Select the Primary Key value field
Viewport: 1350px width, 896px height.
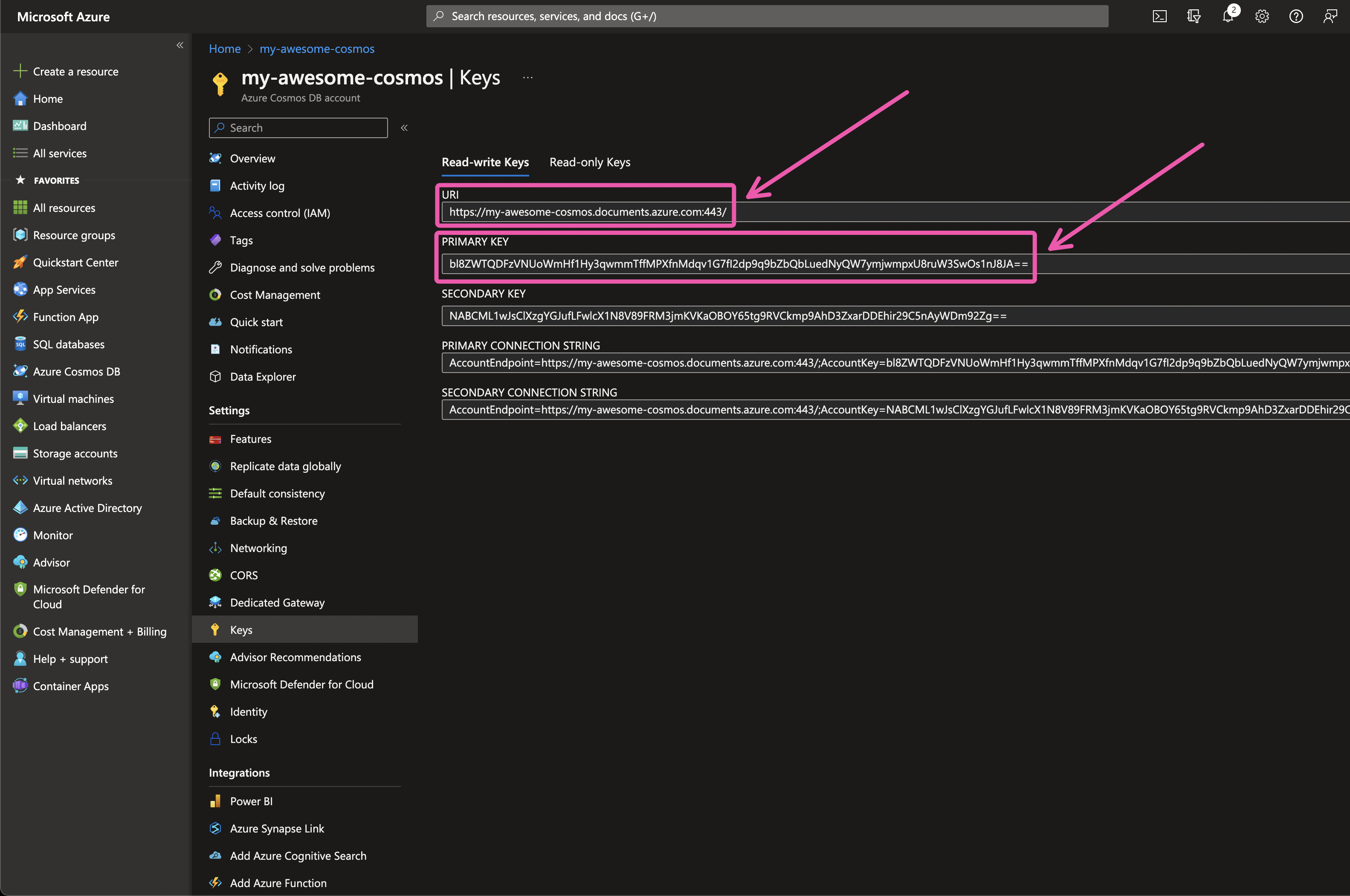pyautogui.click(x=737, y=264)
